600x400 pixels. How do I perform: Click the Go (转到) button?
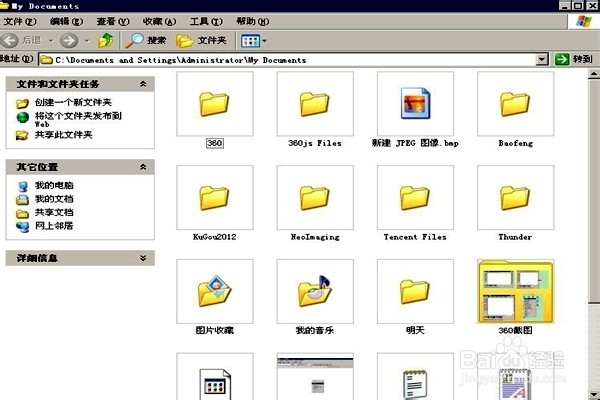pyautogui.click(x=574, y=59)
